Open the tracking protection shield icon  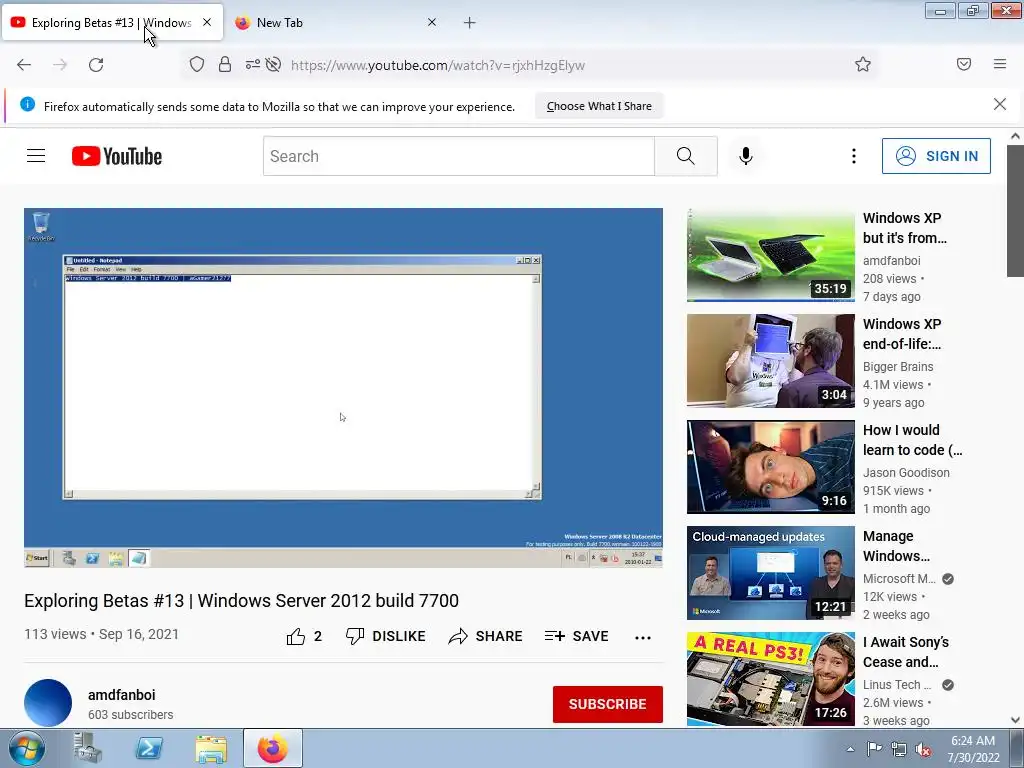point(197,64)
